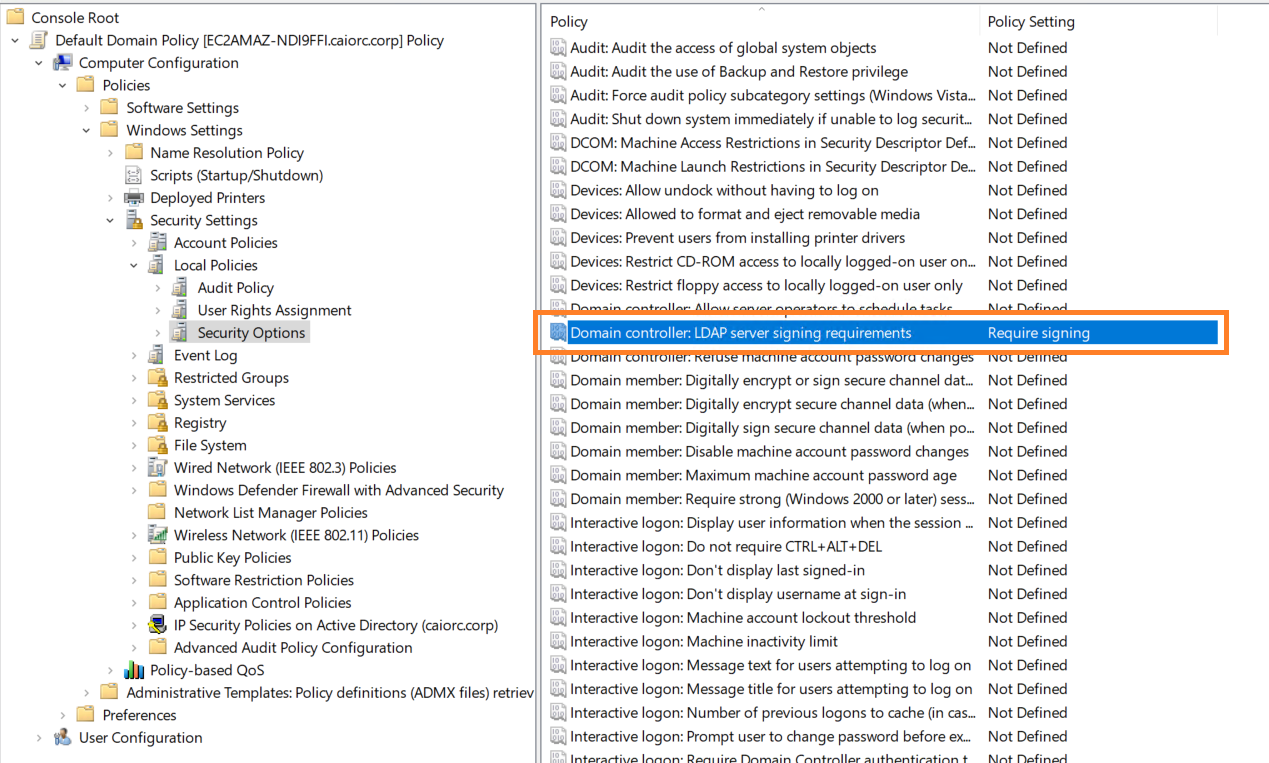The height and width of the screenshot is (763, 1269).
Task: Expand the Software Settings node
Action: tap(87, 108)
